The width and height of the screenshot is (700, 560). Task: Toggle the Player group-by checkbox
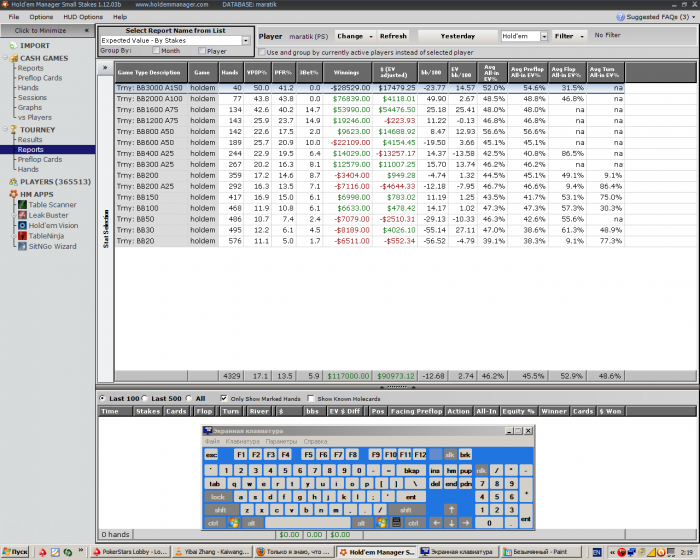(x=202, y=50)
